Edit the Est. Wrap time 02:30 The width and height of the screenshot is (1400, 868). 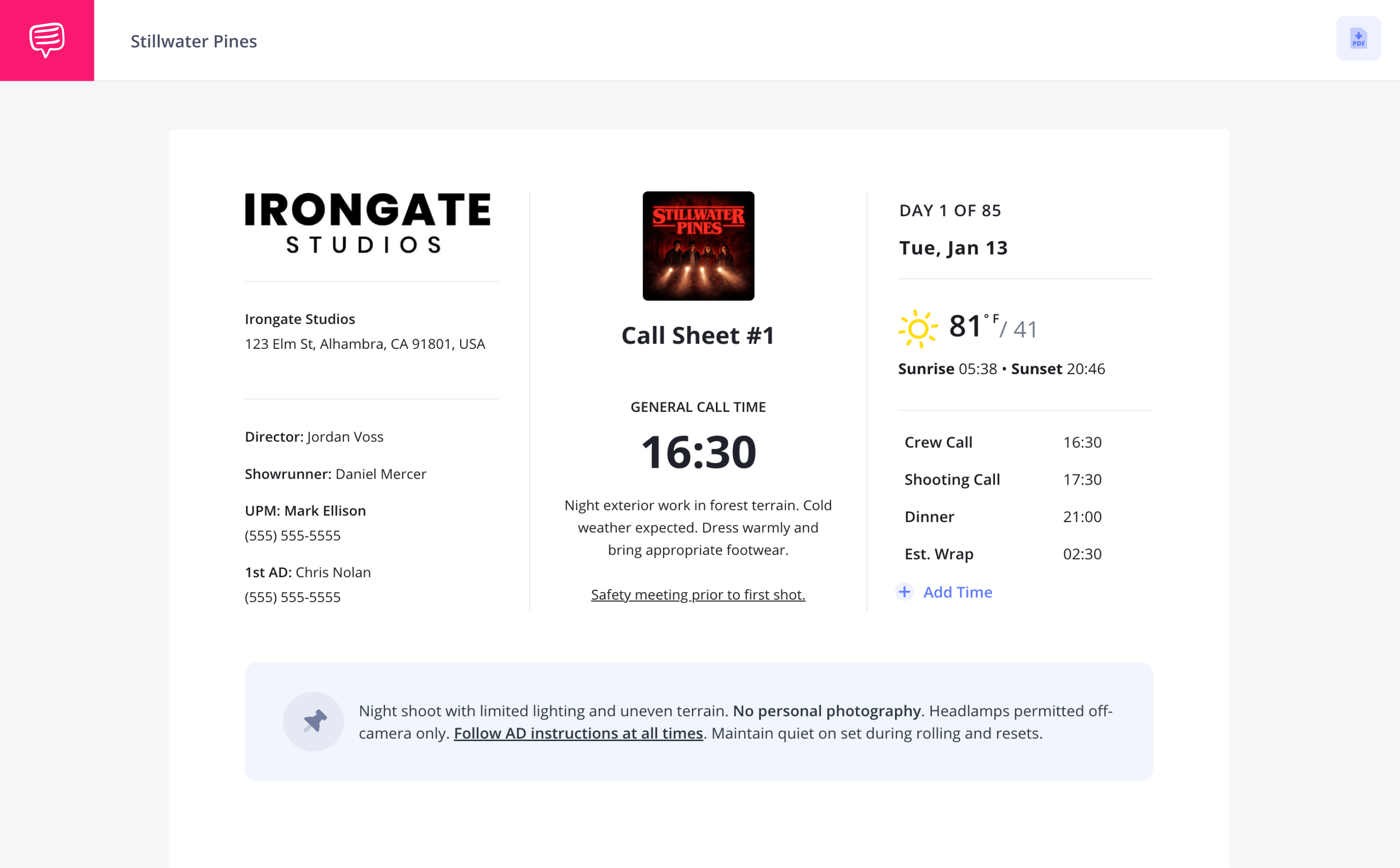click(x=1082, y=554)
